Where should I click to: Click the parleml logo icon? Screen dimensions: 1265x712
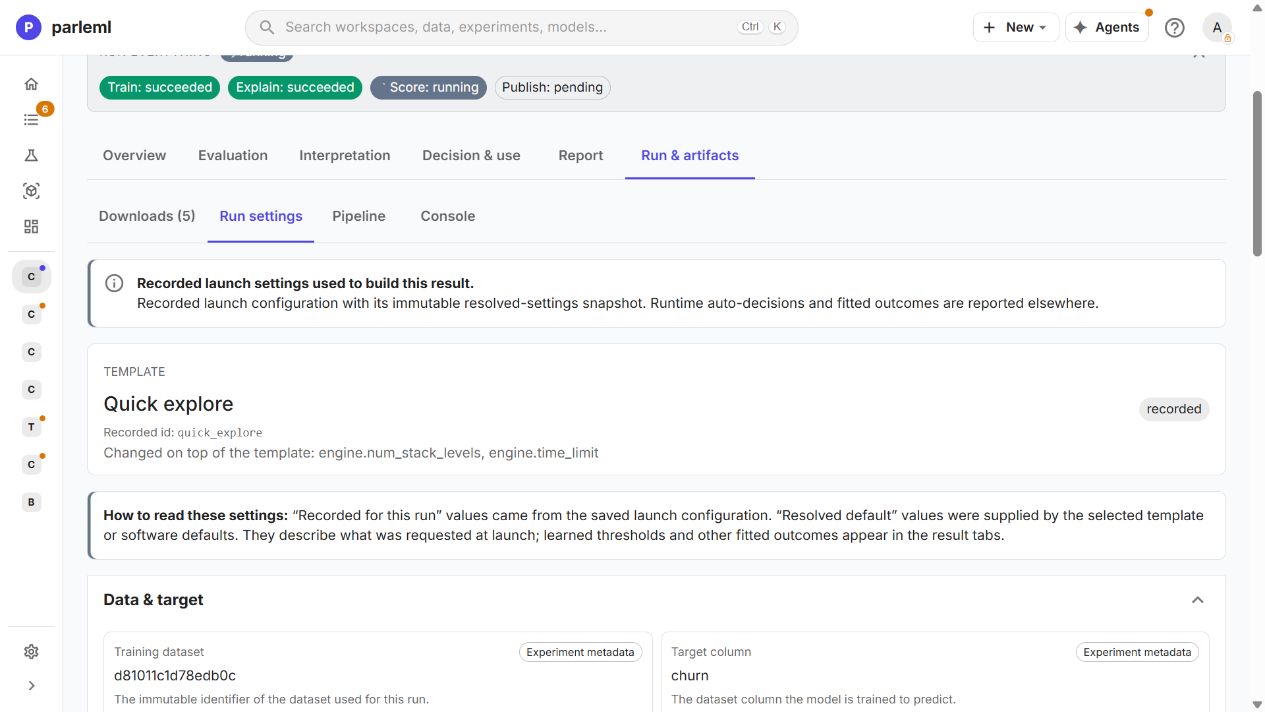[29, 27]
